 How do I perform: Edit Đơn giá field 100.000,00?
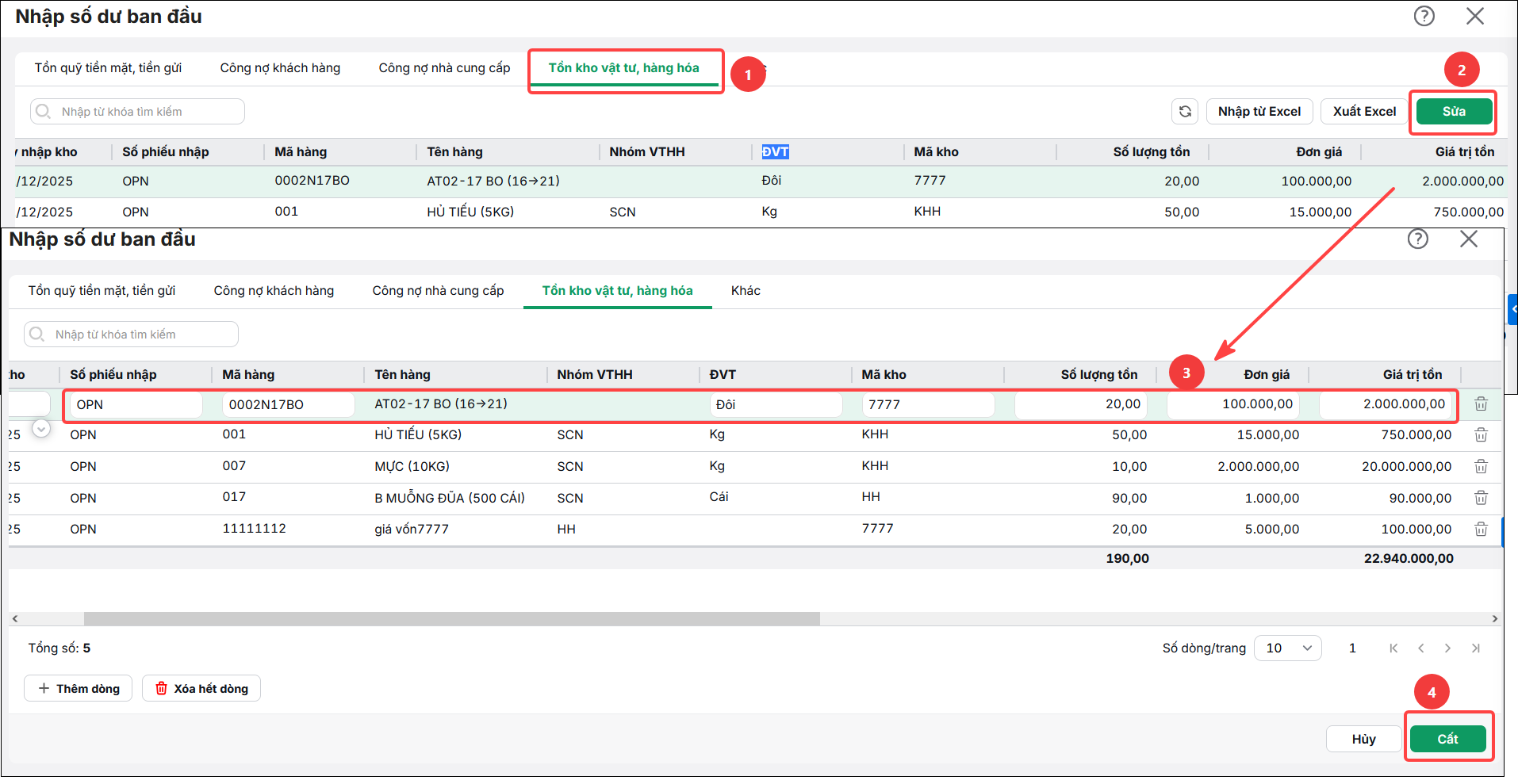[1232, 405]
